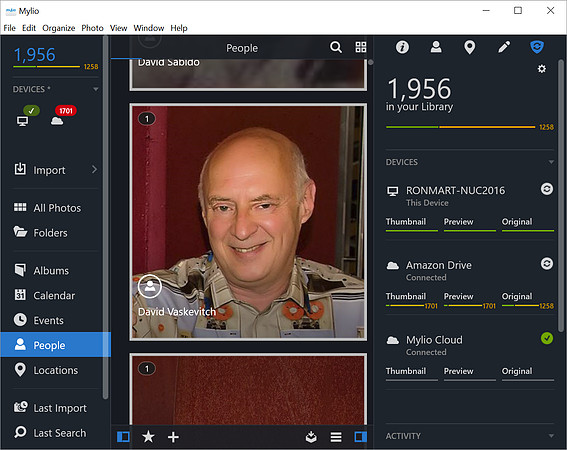Viewport: 567px width, 450px height.
Task: Open Last Search
Action: point(55,433)
